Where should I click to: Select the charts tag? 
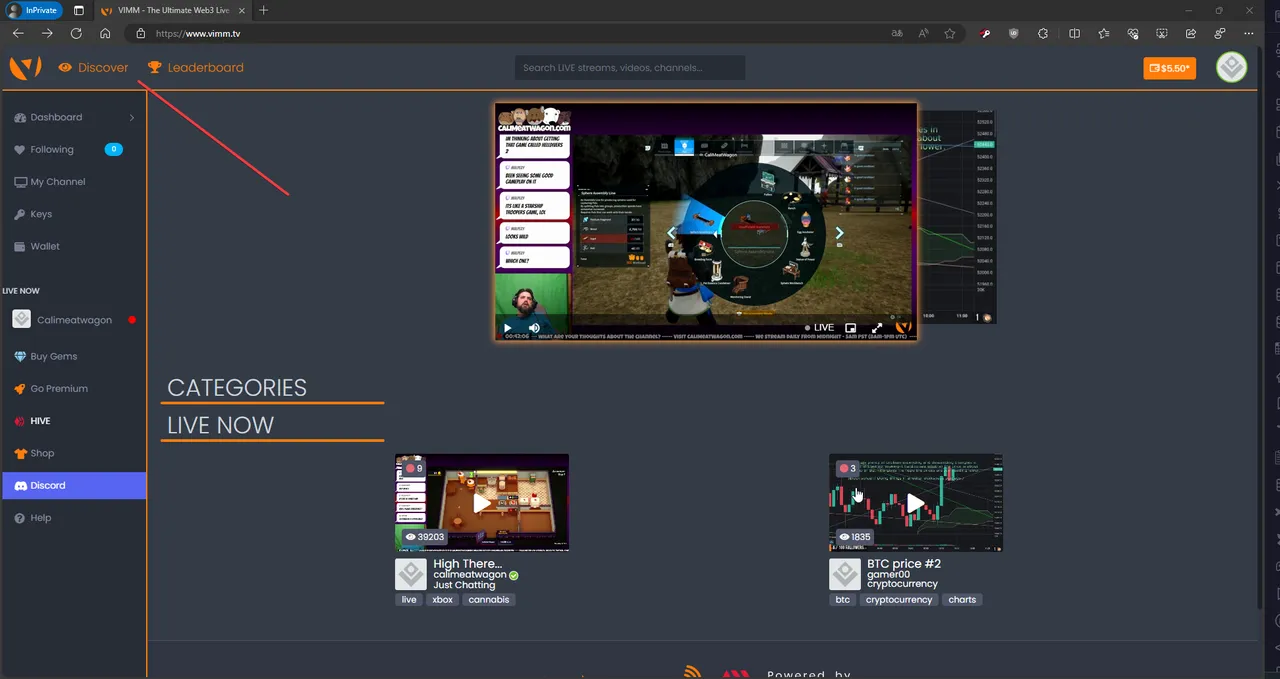tap(962, 600)
